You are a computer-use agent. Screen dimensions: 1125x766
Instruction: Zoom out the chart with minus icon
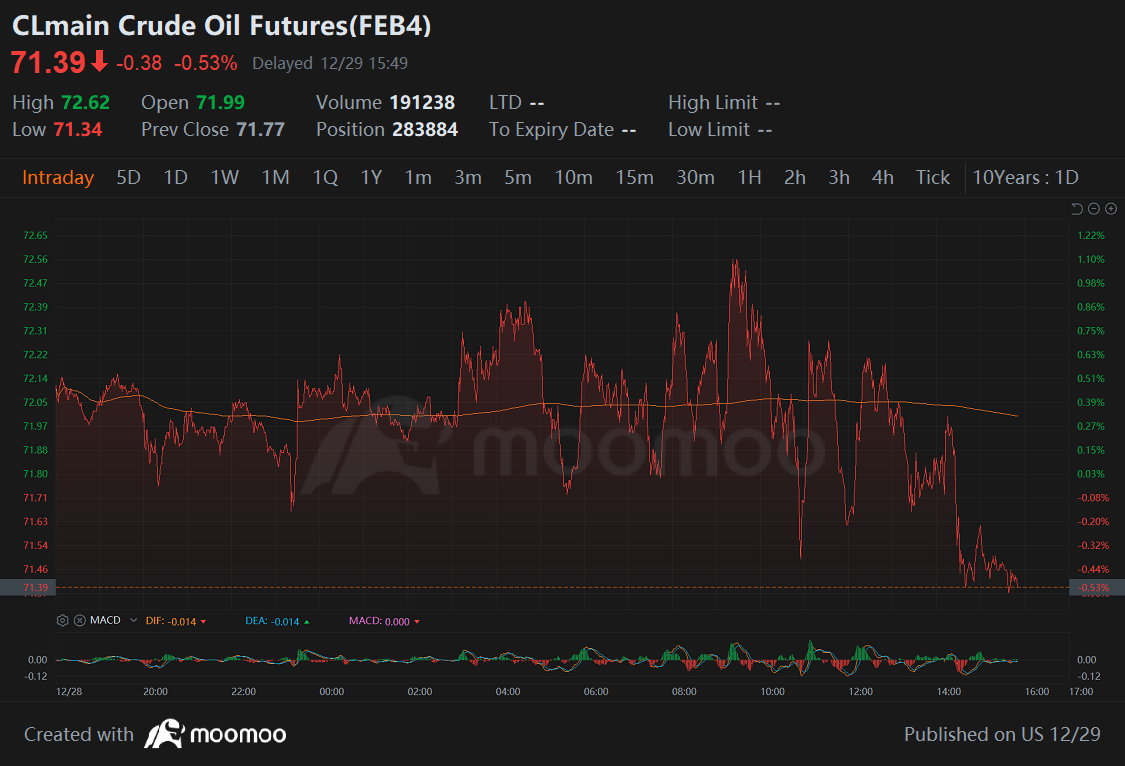tap(1094, 208)
